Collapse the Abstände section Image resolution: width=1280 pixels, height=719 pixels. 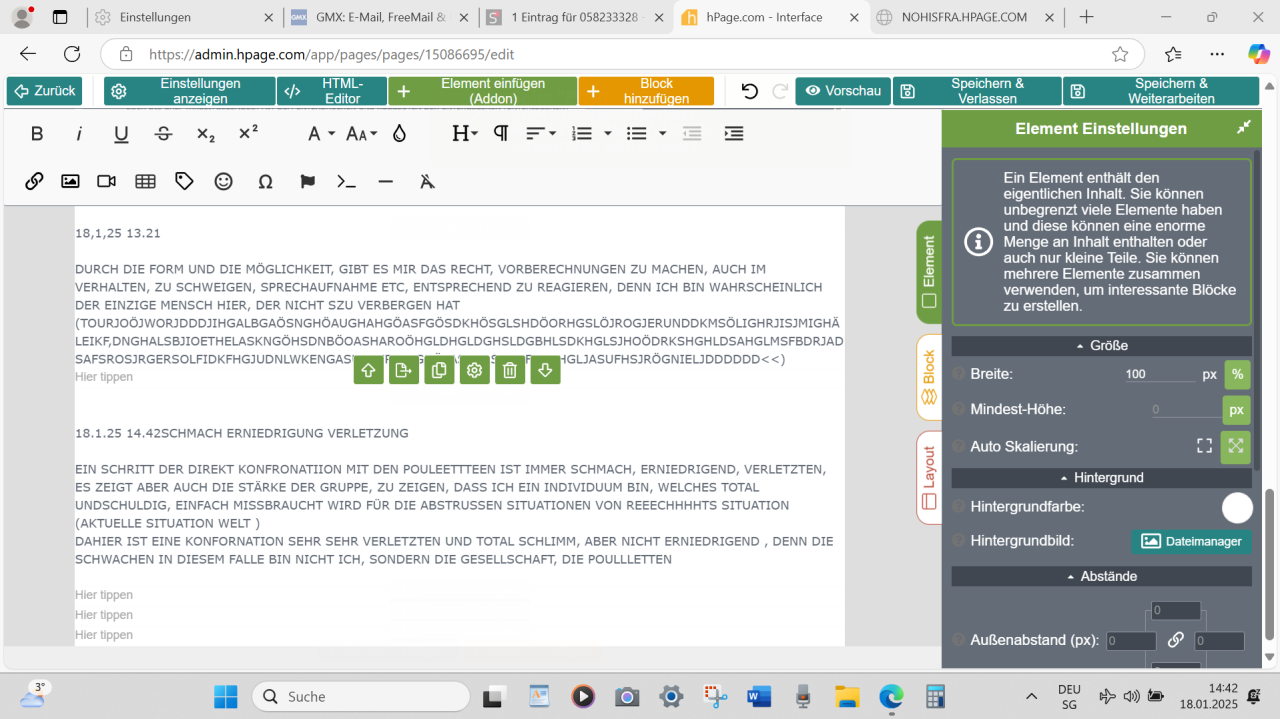coord(1102,577)
